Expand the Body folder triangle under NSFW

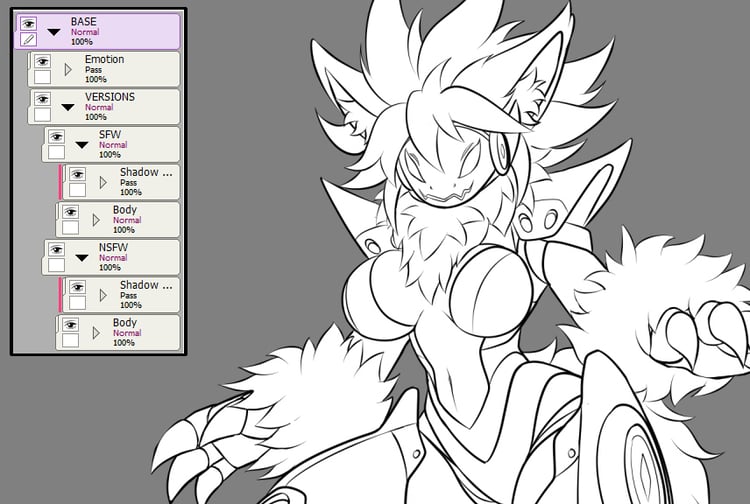(x=96, y=333)
